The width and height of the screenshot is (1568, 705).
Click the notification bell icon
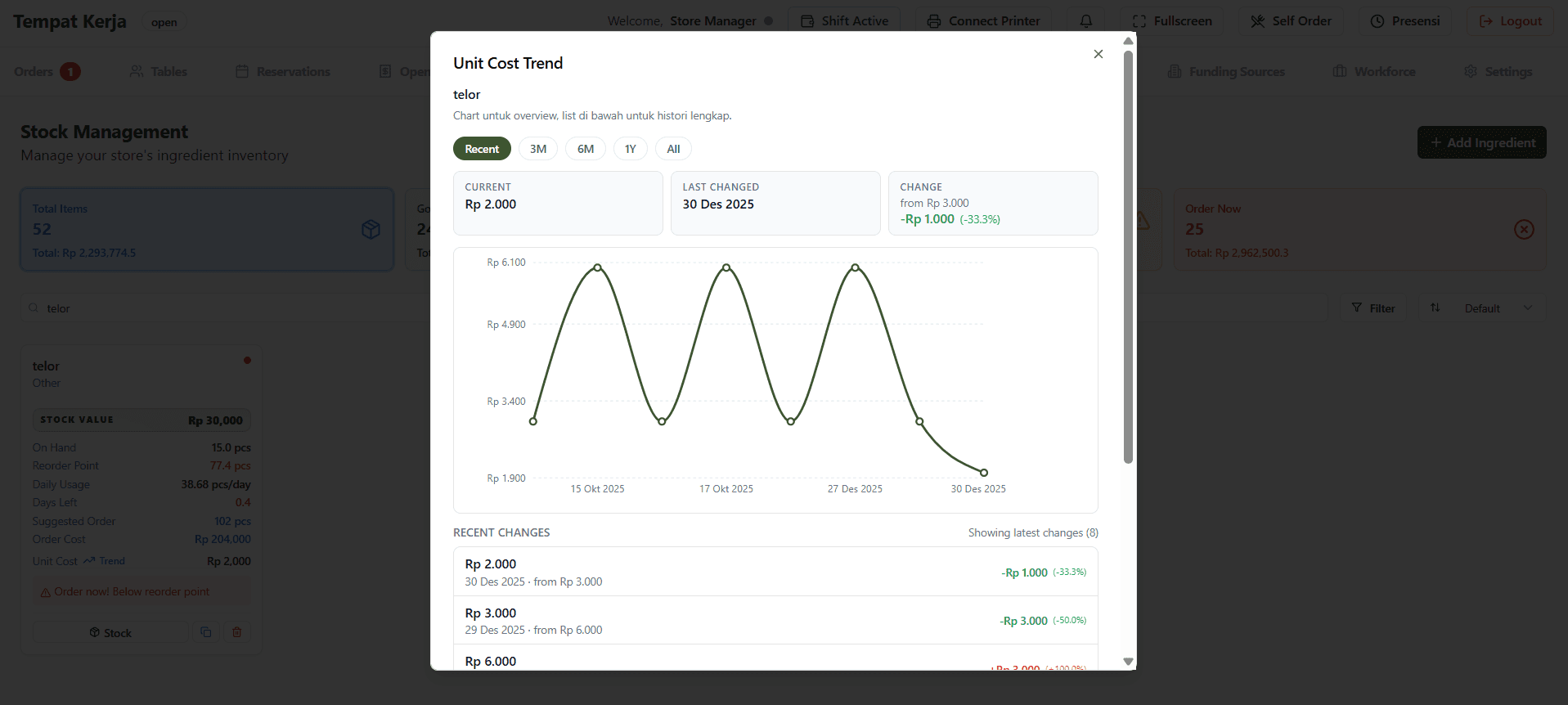1086,21
